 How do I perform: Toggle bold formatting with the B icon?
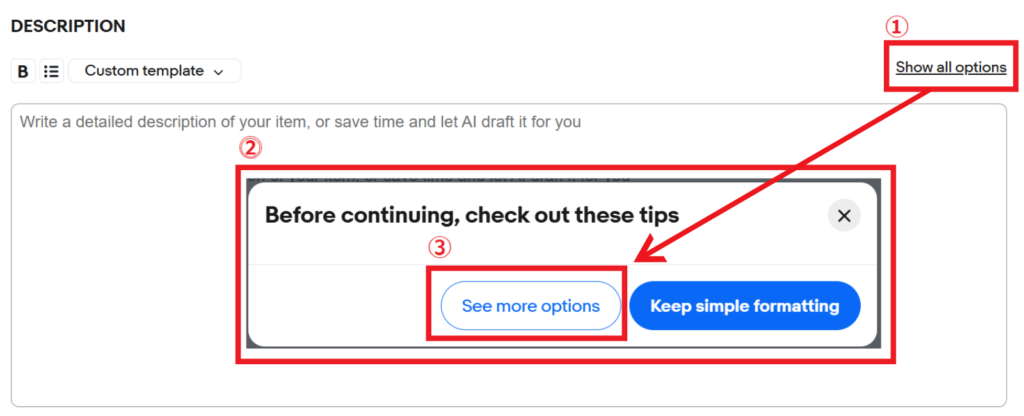(x=23, y=71)
